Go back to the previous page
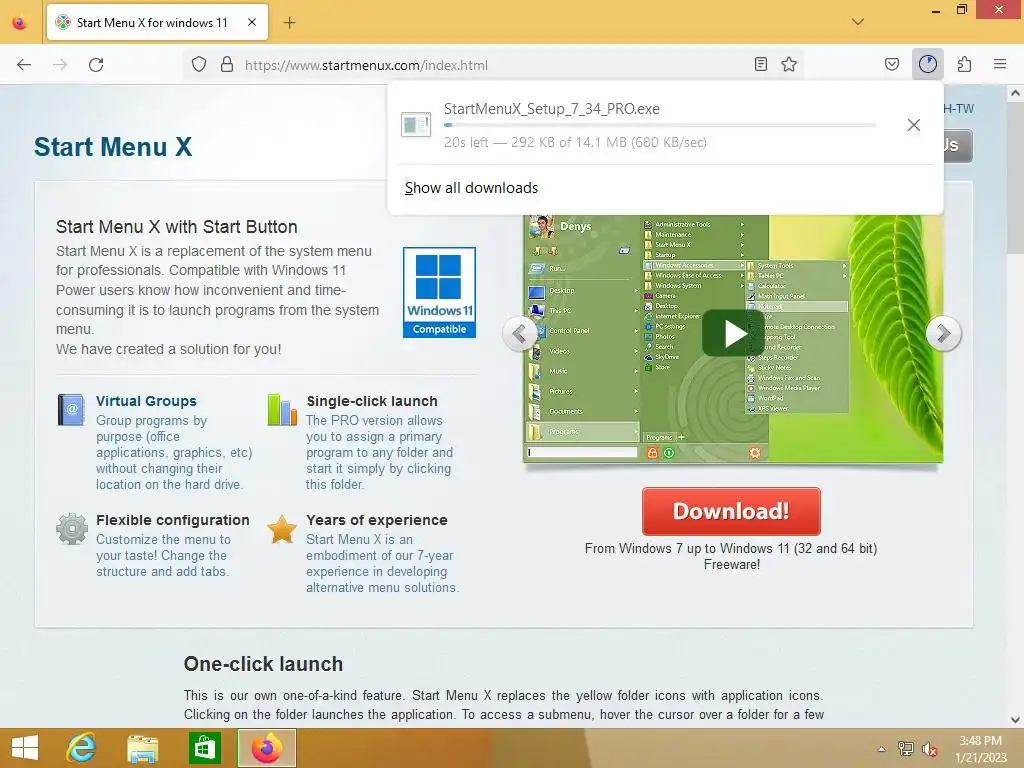 coord(24,65)
